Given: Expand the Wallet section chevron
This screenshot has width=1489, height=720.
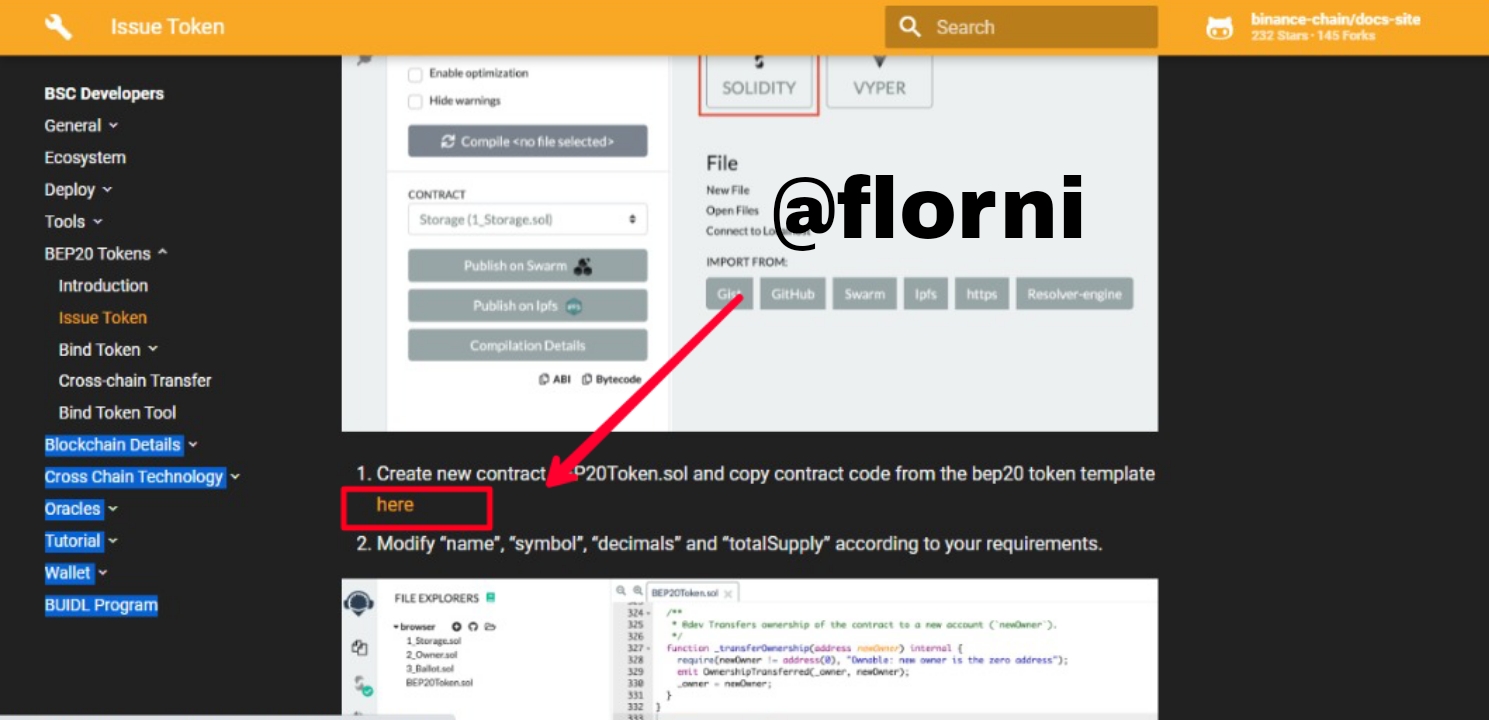Looking at the screenshot, I should 103,573.
